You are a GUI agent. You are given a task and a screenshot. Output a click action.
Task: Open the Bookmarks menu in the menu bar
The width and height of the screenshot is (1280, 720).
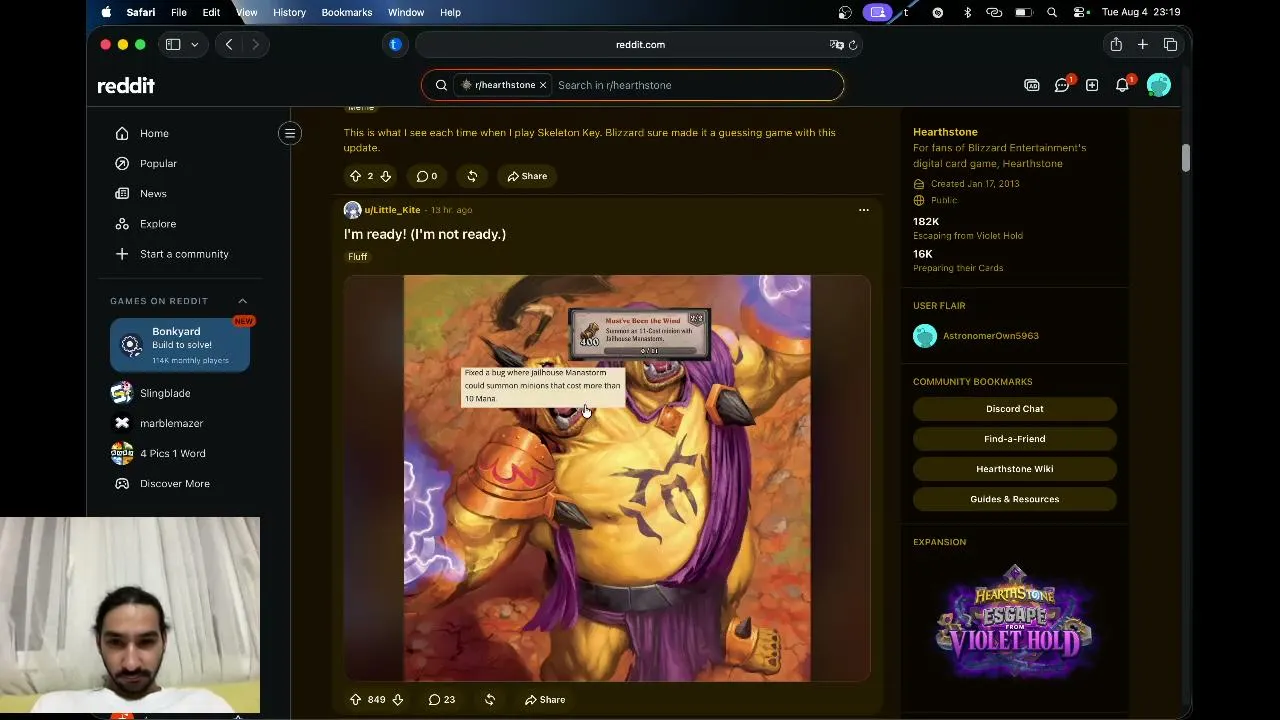(x=347, y=12)
